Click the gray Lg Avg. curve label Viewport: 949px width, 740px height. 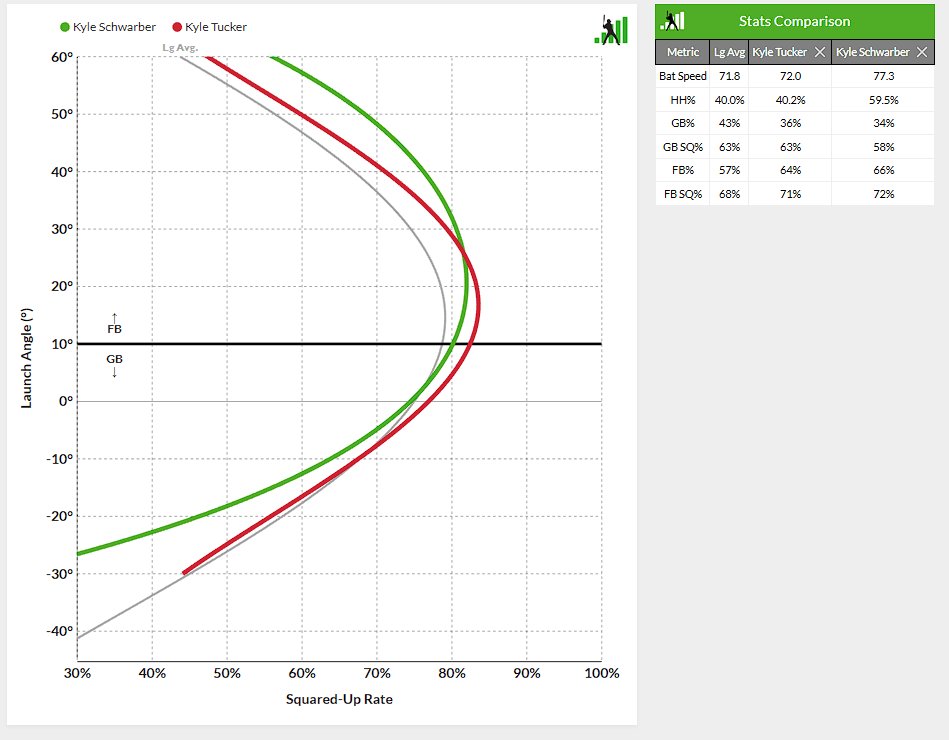180,47
